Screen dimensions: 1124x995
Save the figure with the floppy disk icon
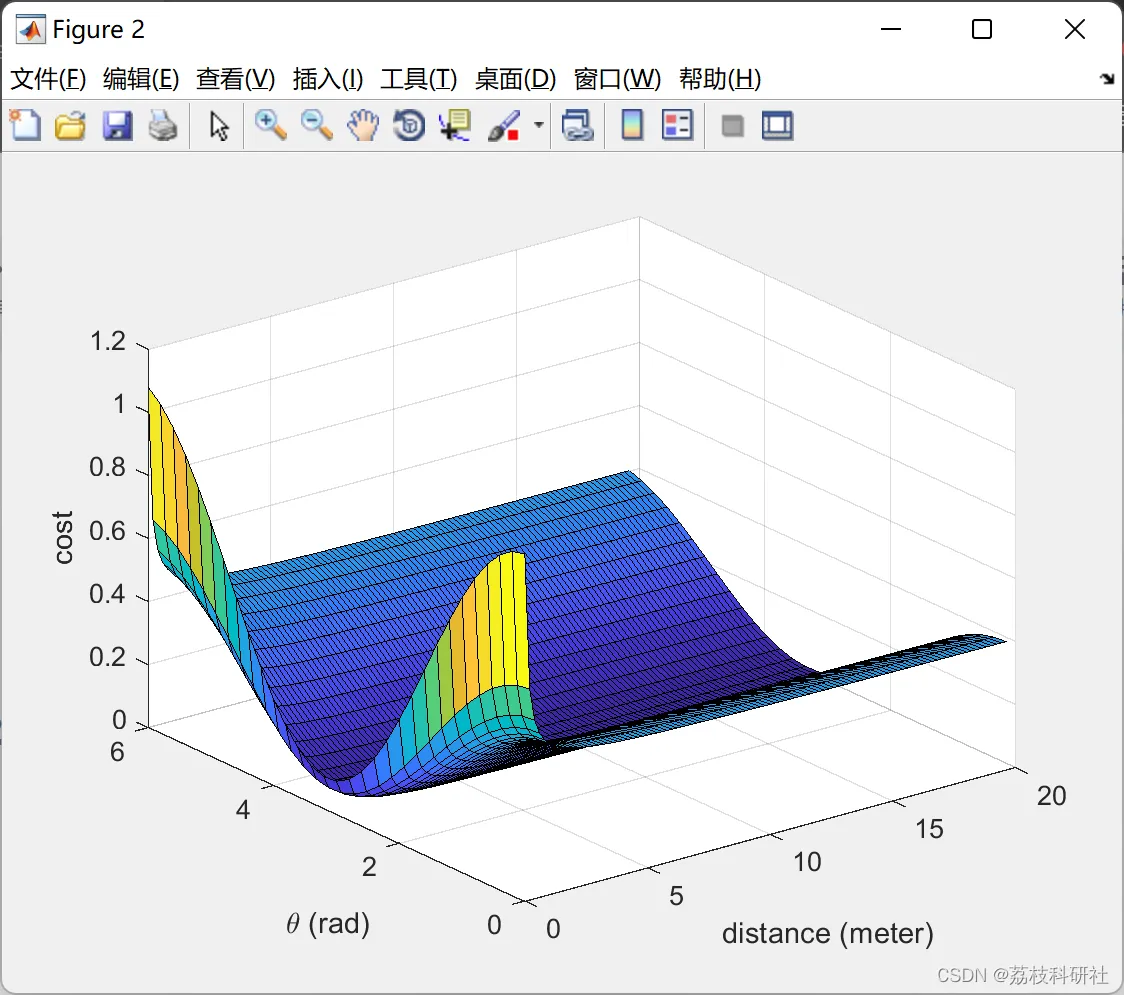click(117, 125)
